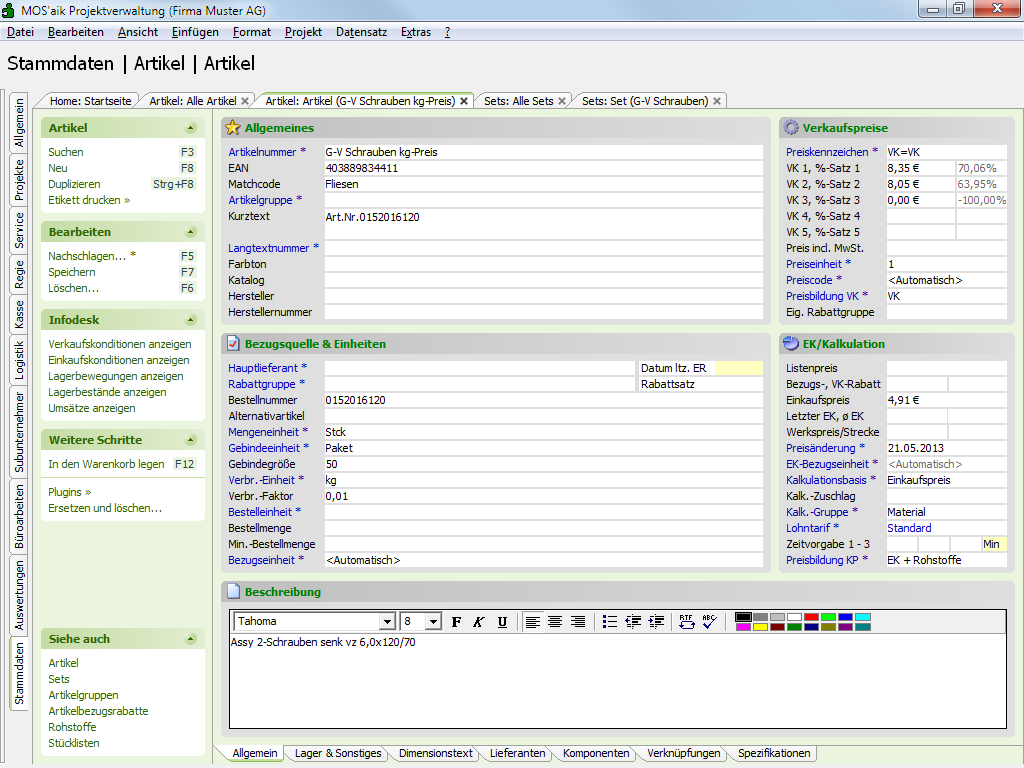The height and width of the screenshot is (768, 1024).
Task: Open the Tahoma font dropdown
Action: click(386, 622)
